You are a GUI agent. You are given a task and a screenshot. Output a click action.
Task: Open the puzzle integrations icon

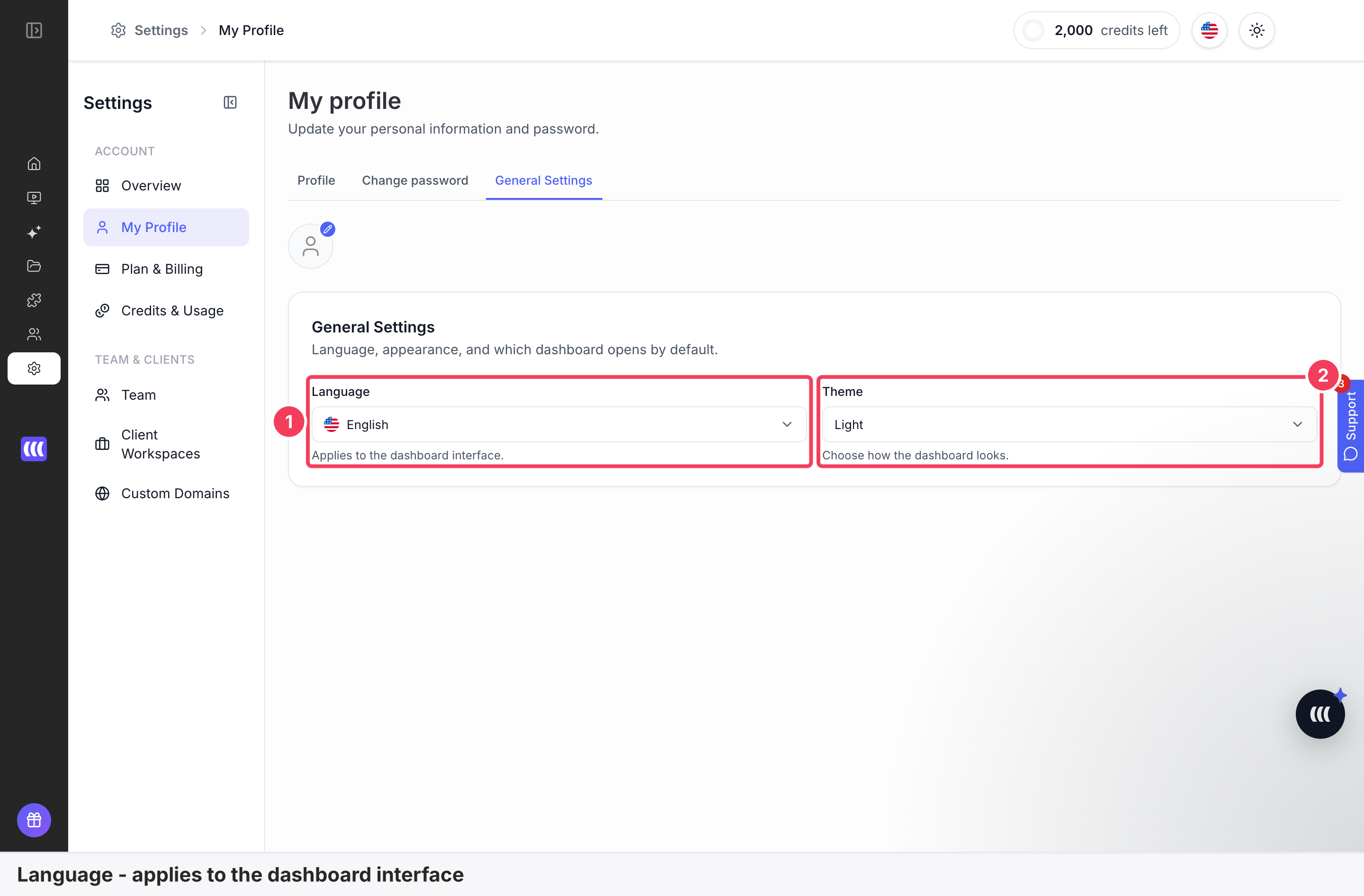tap(34, 300)
